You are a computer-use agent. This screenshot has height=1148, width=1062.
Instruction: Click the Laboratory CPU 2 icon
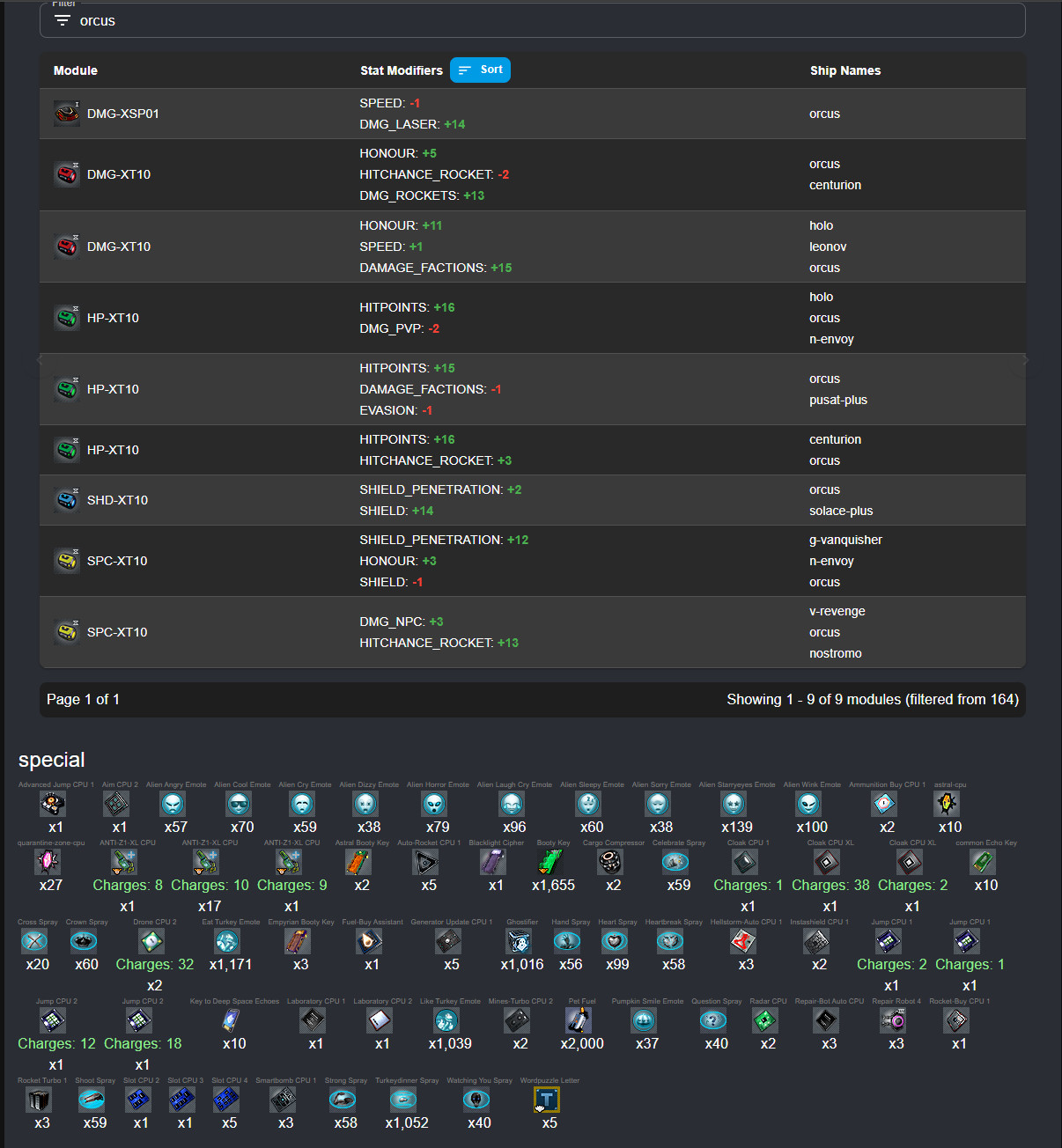pos(380,1020)
